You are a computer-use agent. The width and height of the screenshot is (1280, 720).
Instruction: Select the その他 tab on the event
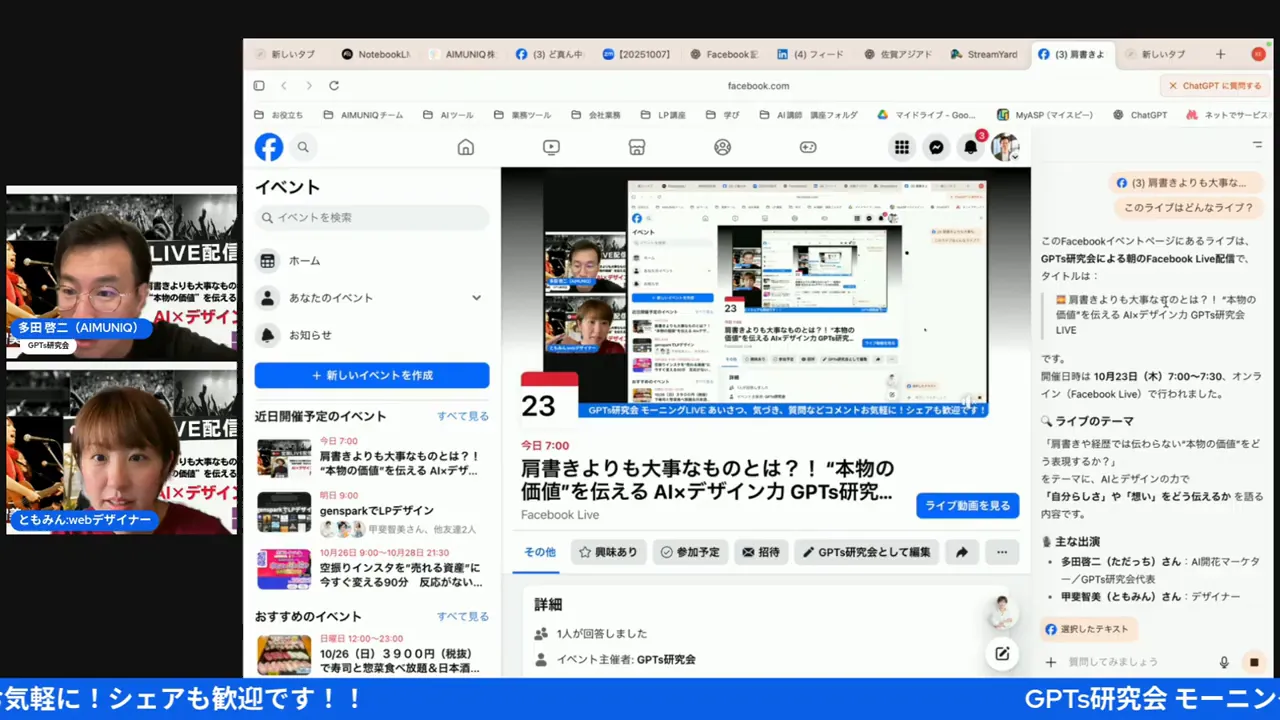pos(540,552)
